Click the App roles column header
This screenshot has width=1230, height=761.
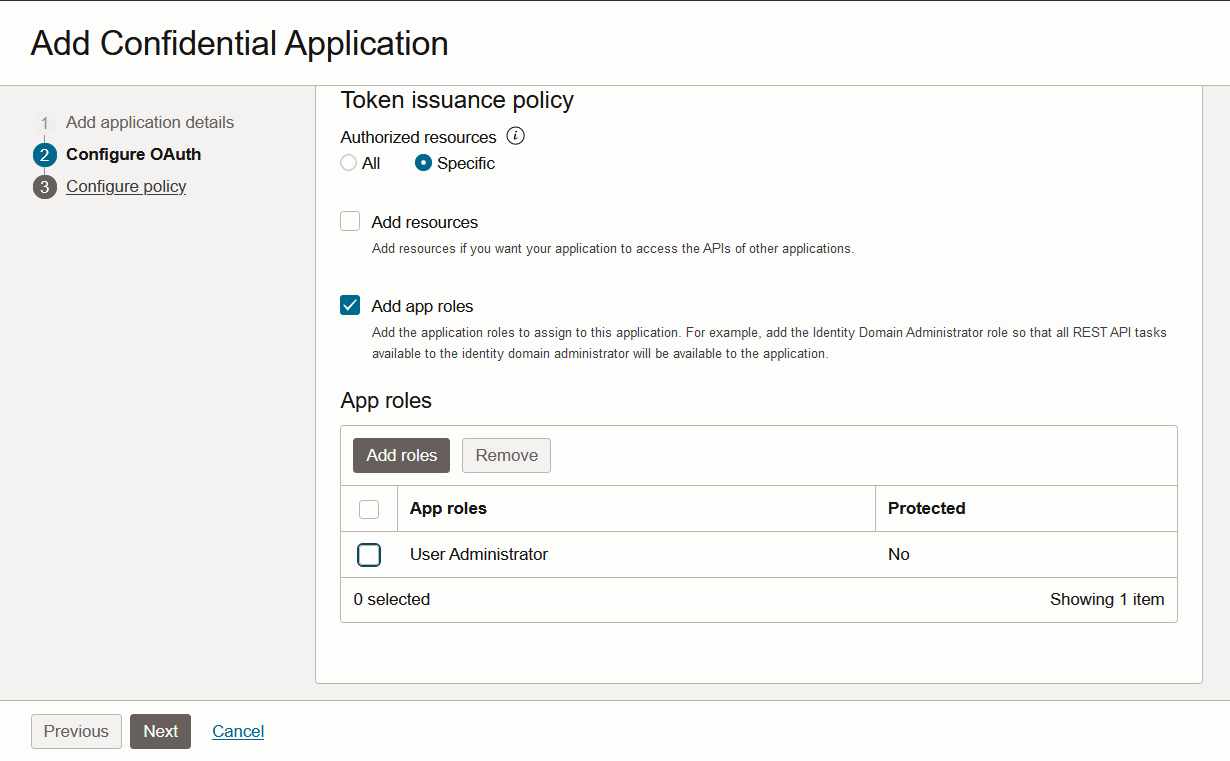(x=448, y=509)
